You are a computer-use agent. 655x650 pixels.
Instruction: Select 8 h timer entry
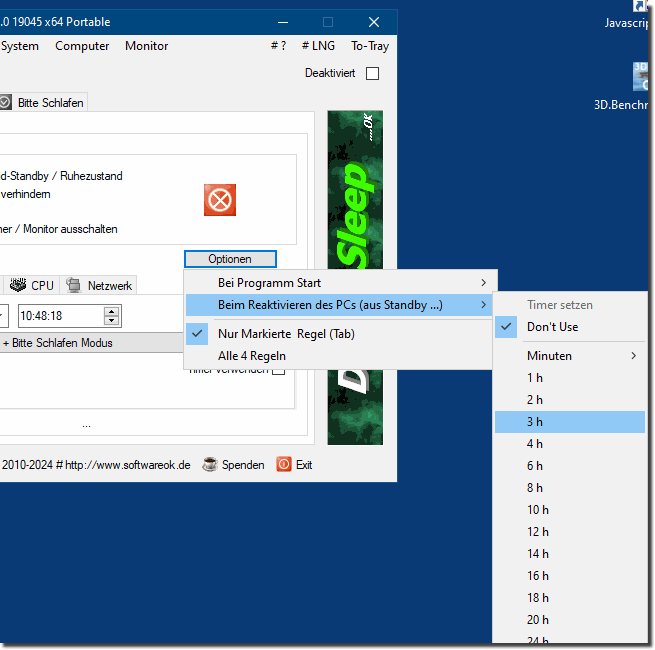570,488
